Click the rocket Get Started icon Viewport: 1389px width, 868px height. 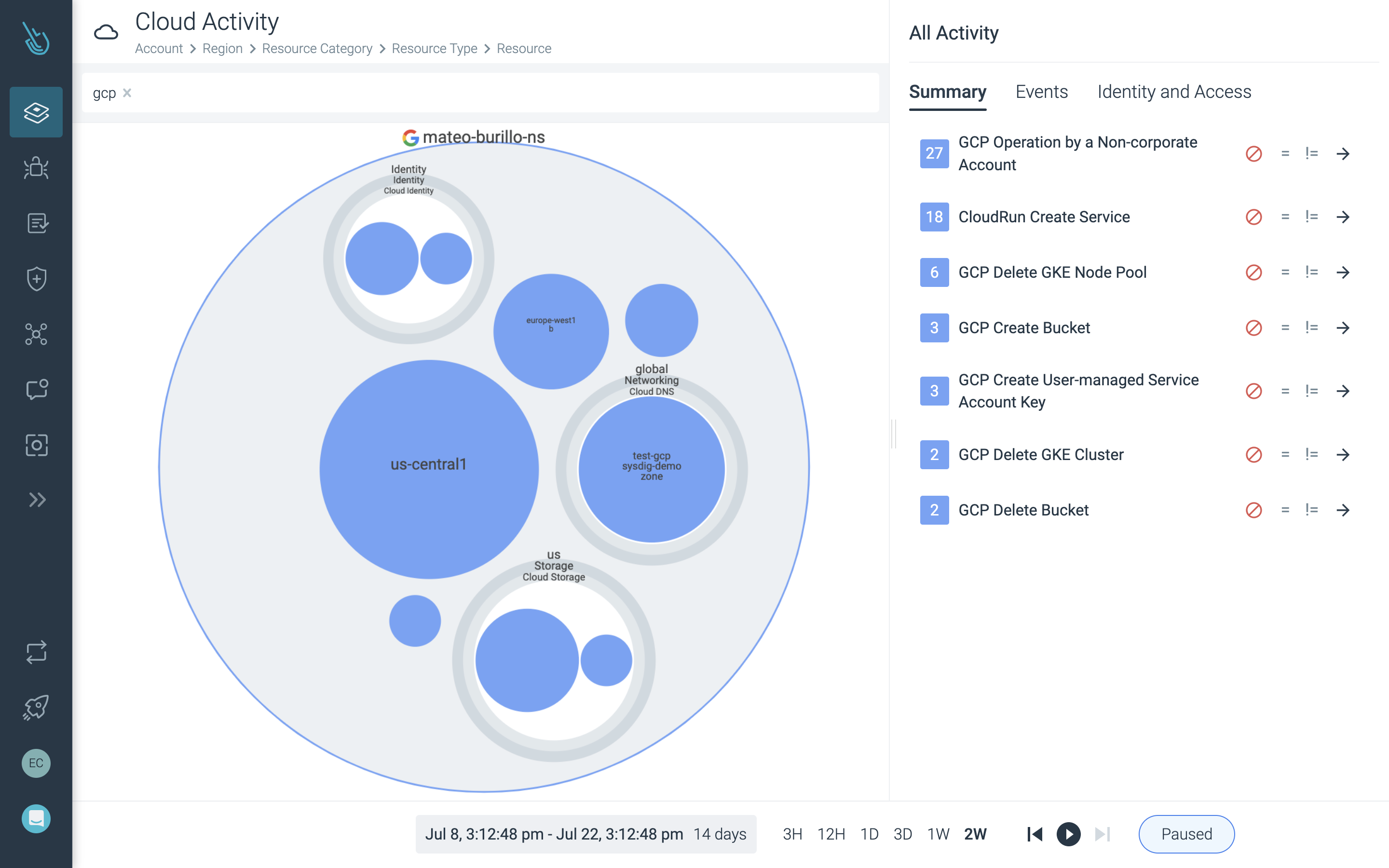coord(36,707)
